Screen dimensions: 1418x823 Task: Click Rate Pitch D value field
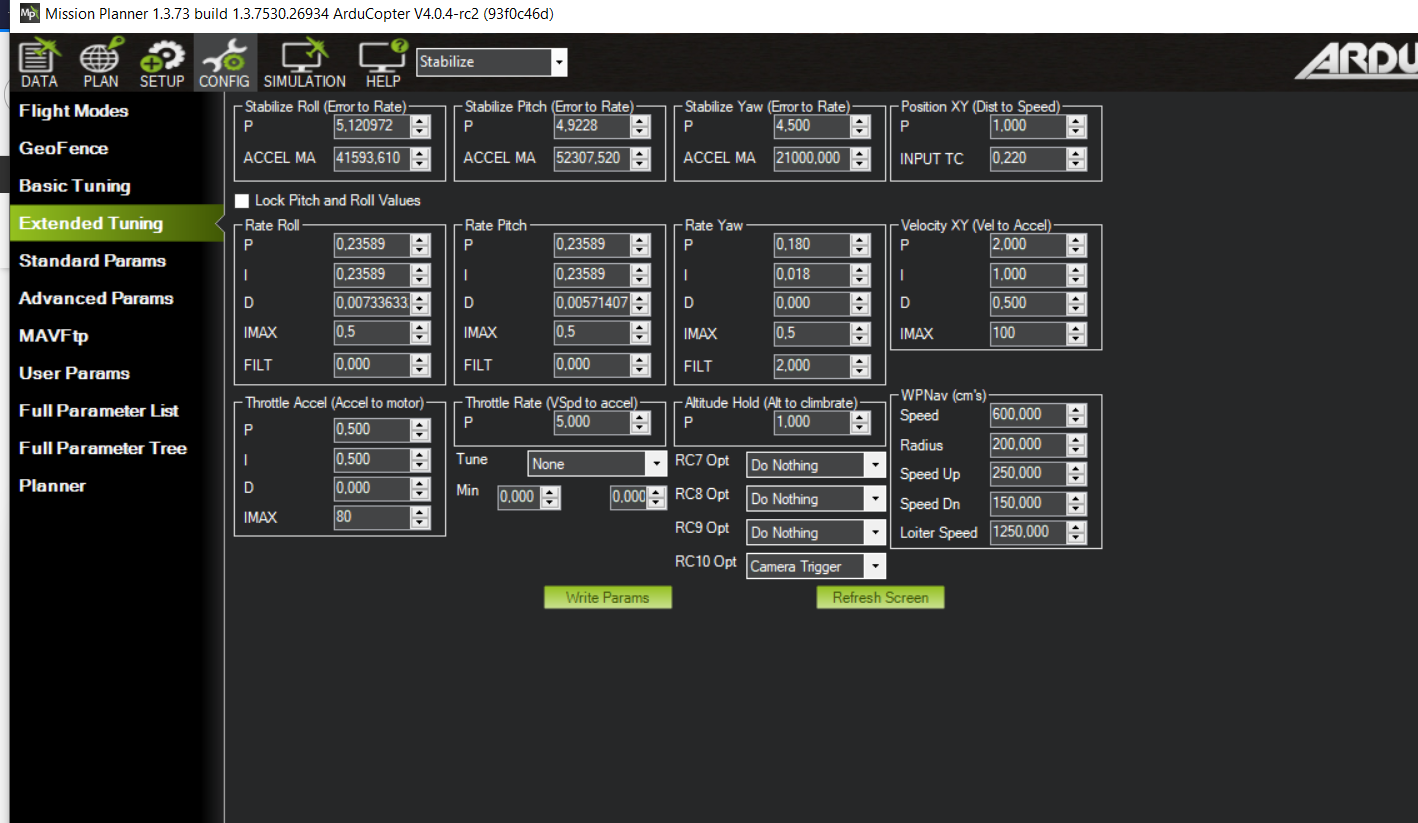[592, 304]
